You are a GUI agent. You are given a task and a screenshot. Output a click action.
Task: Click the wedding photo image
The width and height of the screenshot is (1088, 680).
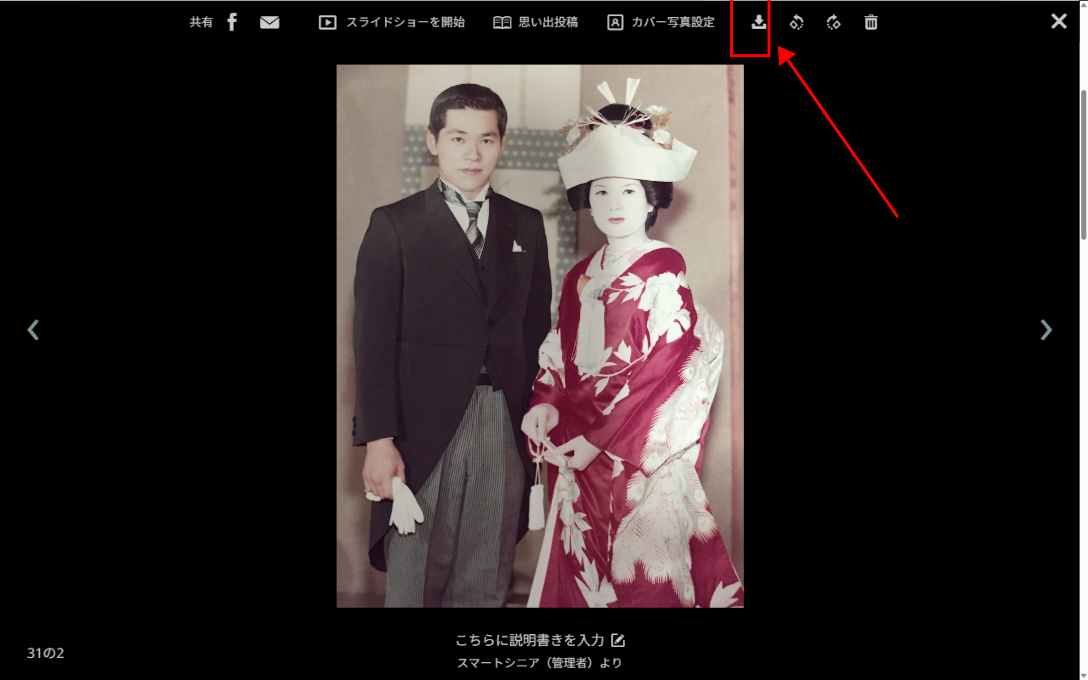click(x=540, y=336)
